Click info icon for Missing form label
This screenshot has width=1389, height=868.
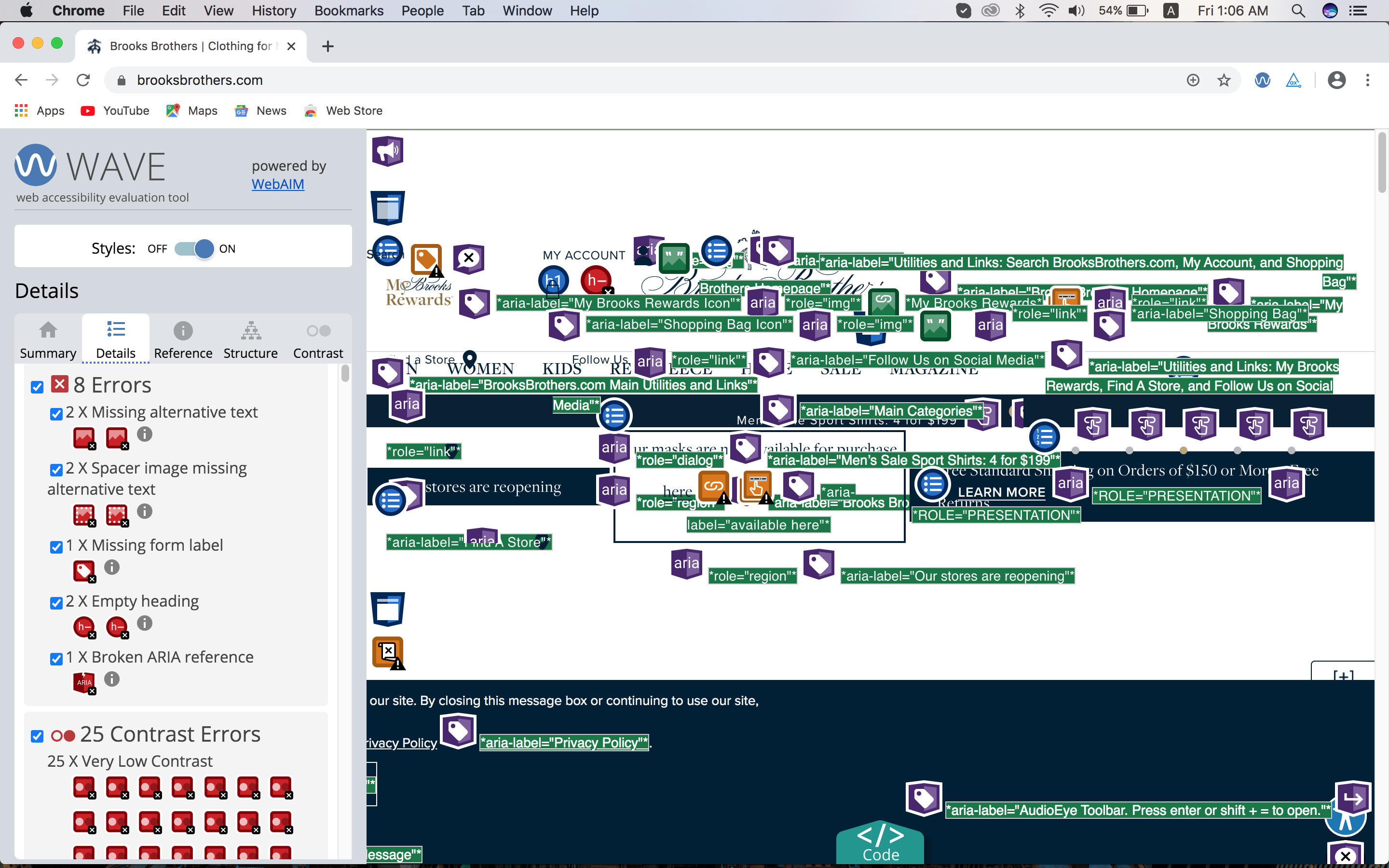pyautogui.click(x=112, y=567)
